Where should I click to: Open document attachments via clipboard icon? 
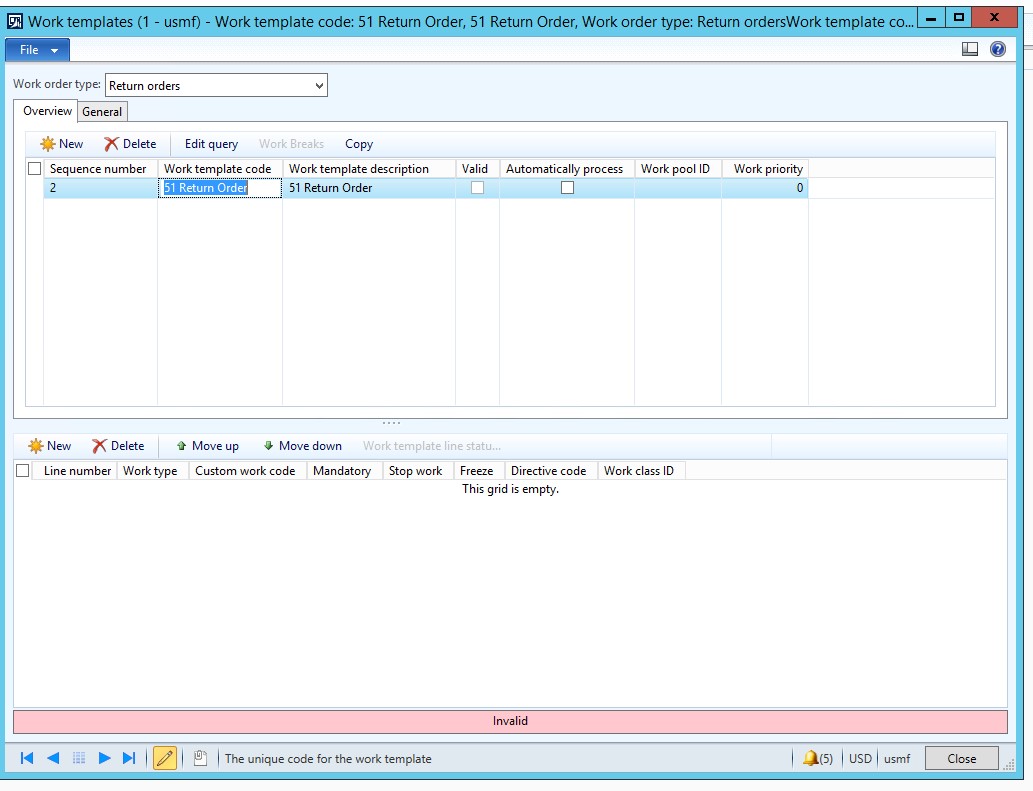pos(197,757)
